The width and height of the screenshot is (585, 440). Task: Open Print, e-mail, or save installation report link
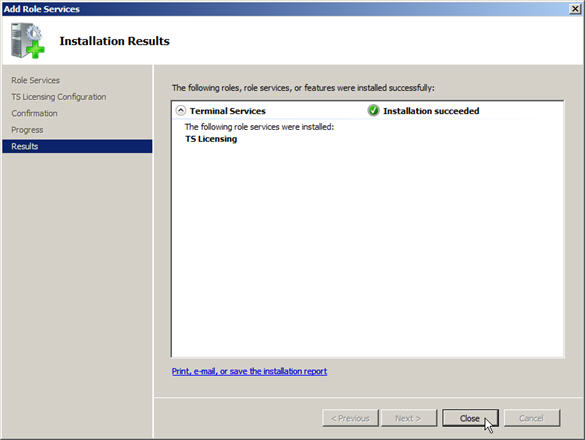[249, 371]
